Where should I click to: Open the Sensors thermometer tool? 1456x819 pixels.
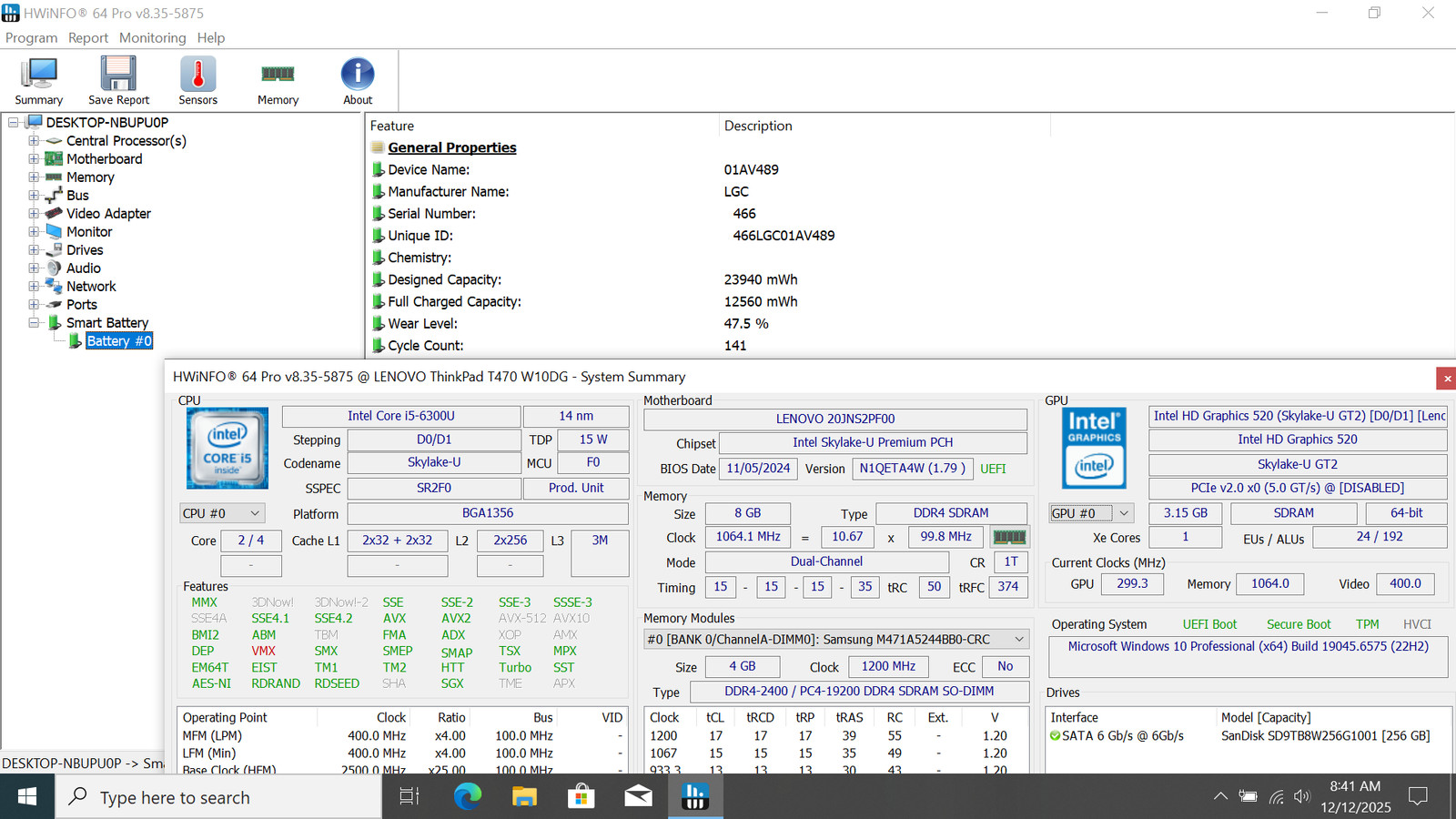(x=197, y=80)
